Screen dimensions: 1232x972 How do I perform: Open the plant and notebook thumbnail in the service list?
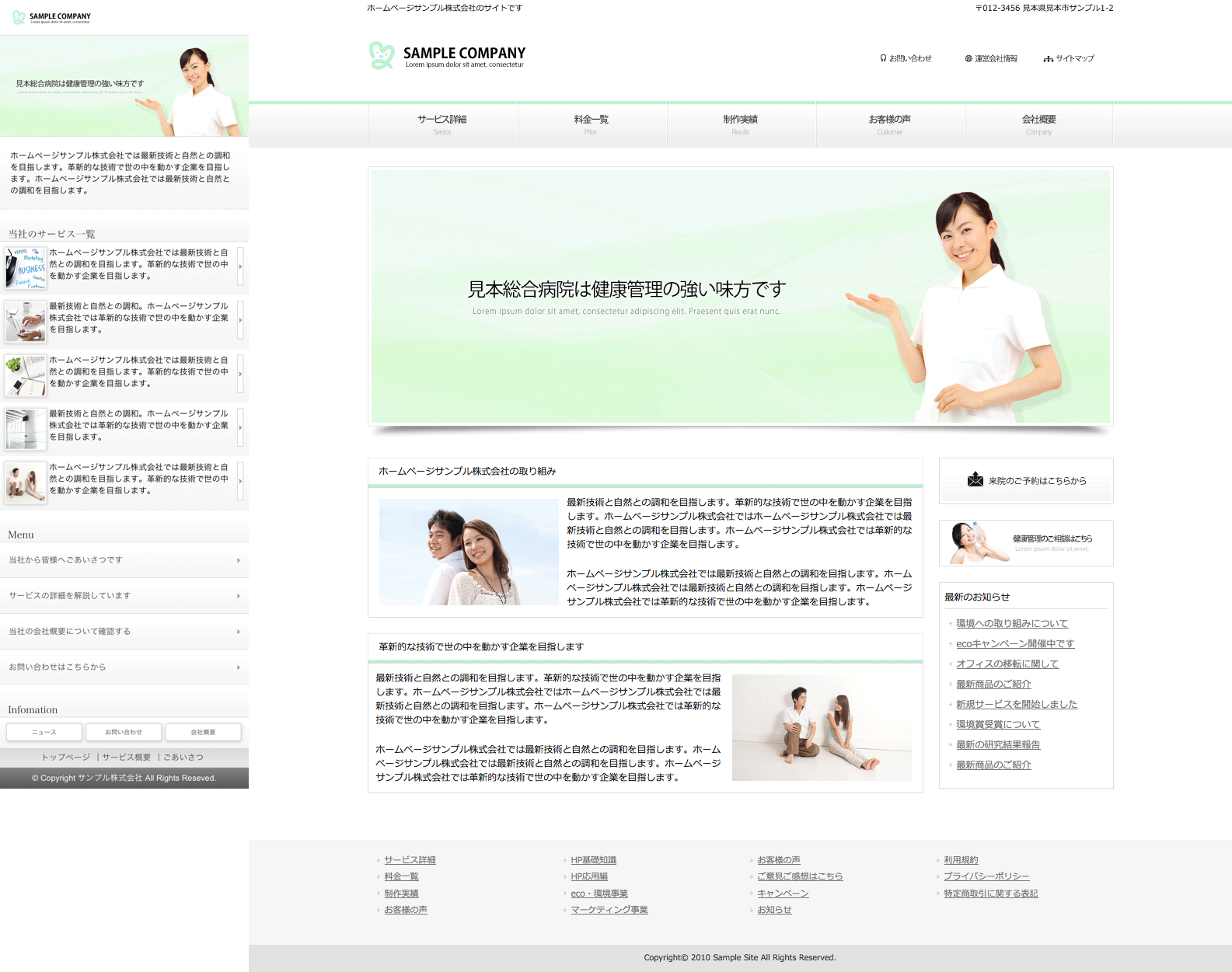(x=25, y=375)
